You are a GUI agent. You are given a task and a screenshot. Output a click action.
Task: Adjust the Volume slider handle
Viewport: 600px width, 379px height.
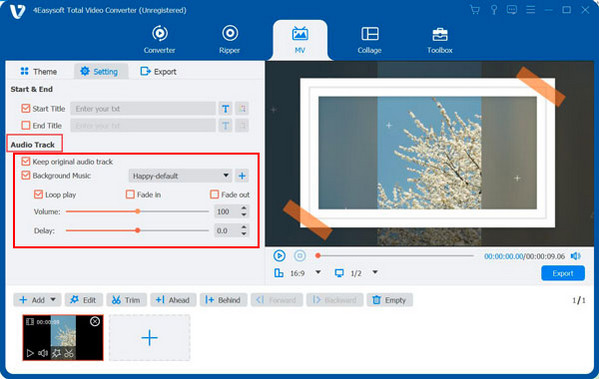[x=138, y=211]
